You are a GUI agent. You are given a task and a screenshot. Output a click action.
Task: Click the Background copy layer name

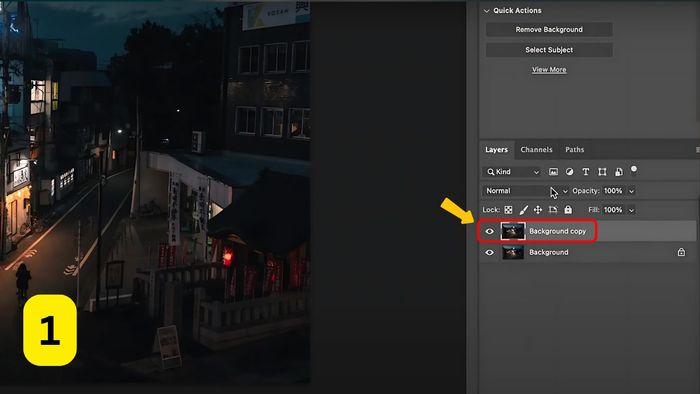pyautogui.click(x=558, y=231)
